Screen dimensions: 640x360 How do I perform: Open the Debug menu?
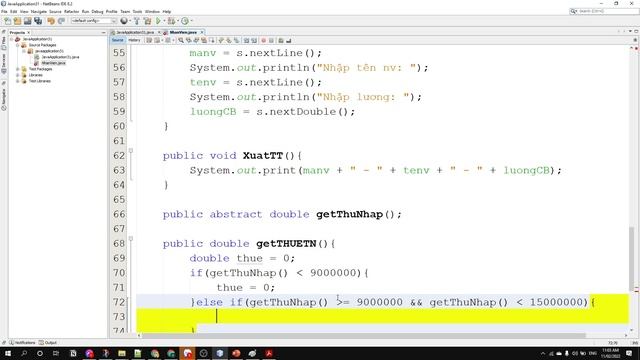97,11
